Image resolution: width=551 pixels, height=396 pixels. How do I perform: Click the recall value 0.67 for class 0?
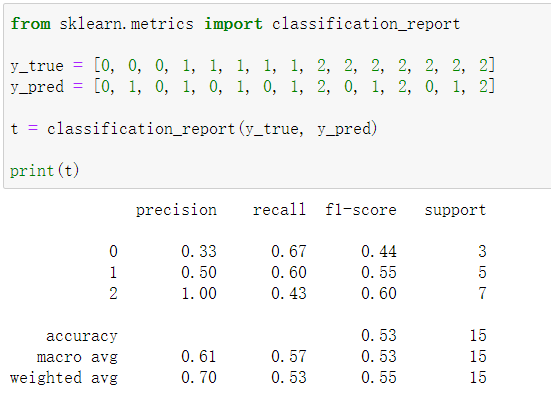[289, 252]
